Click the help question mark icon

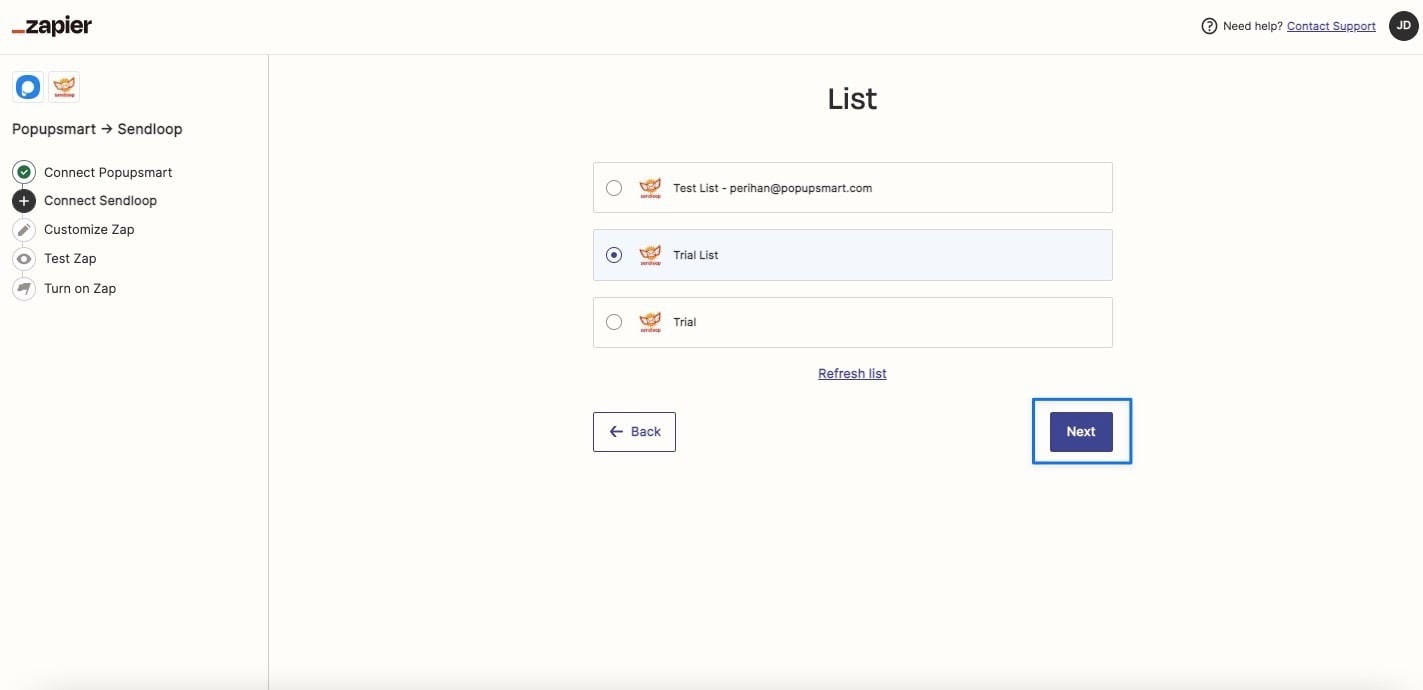[x=1209, y=26]
